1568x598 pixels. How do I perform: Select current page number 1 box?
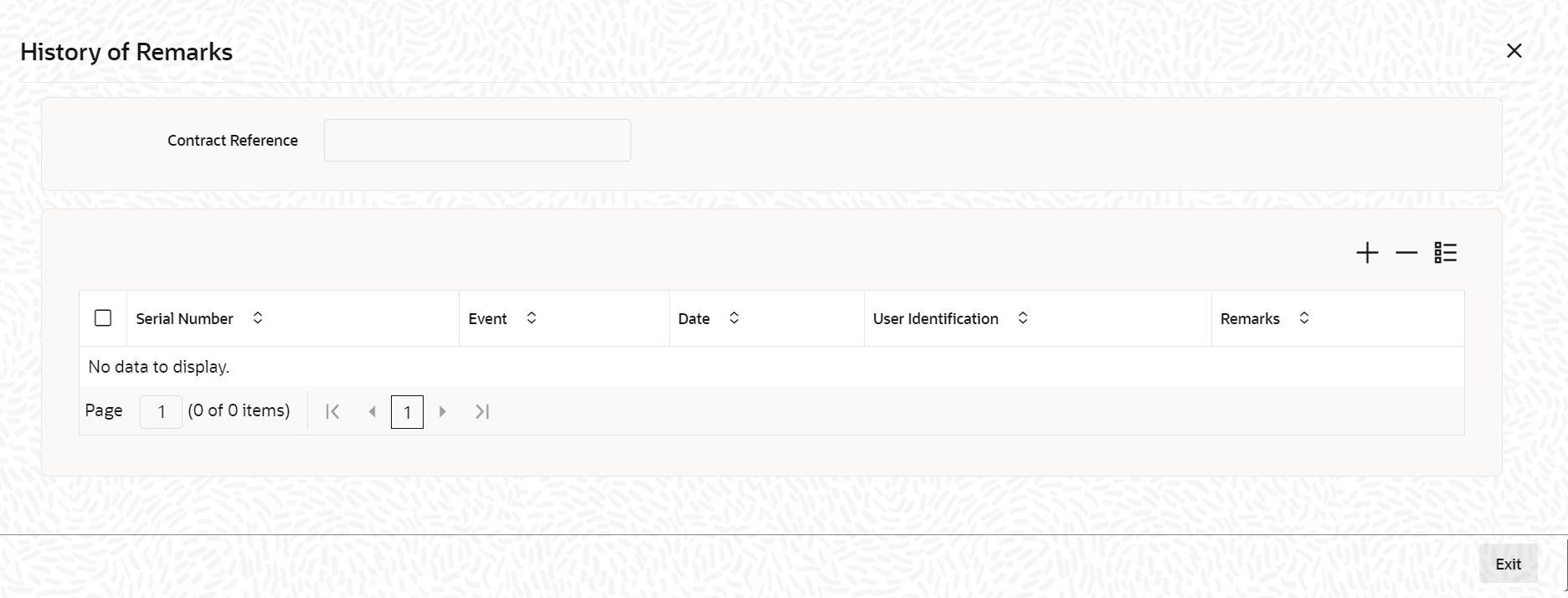point(407,412)
